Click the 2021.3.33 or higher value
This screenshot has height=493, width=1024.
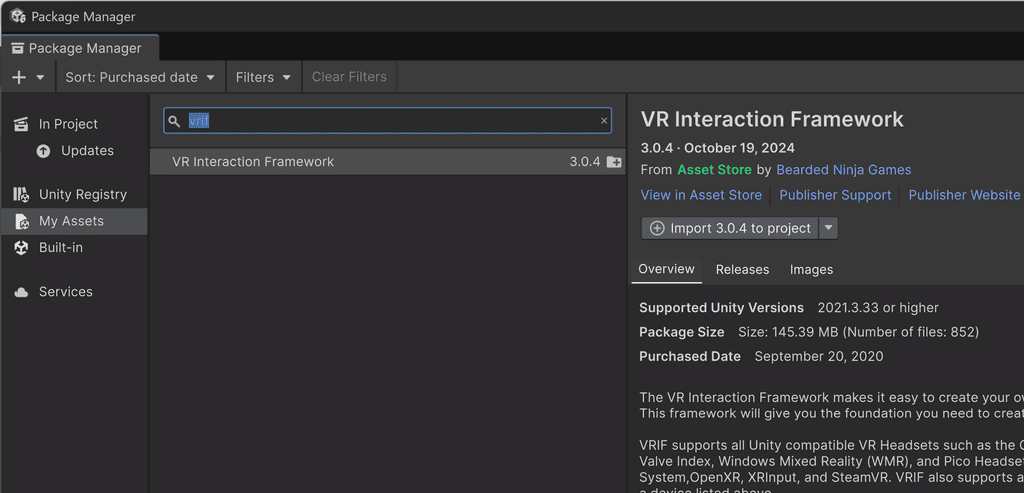(878, 308)
